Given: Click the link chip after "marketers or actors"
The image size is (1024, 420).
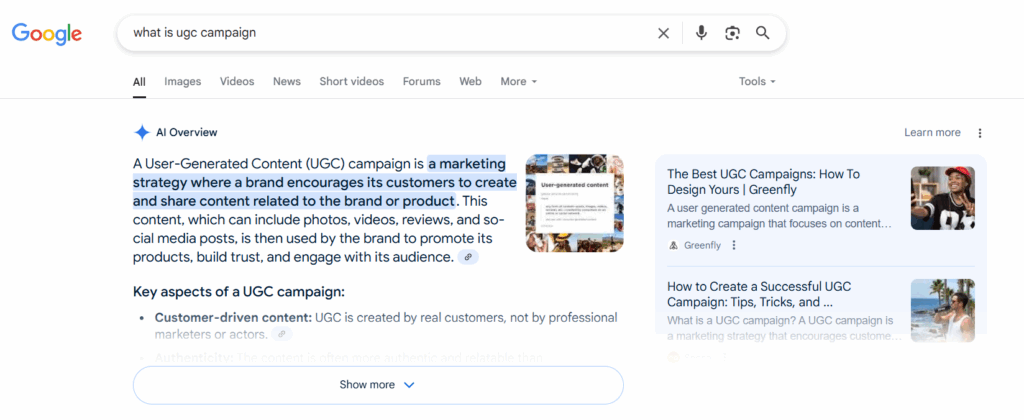Looking at the screenshot, I should (281, 334).
